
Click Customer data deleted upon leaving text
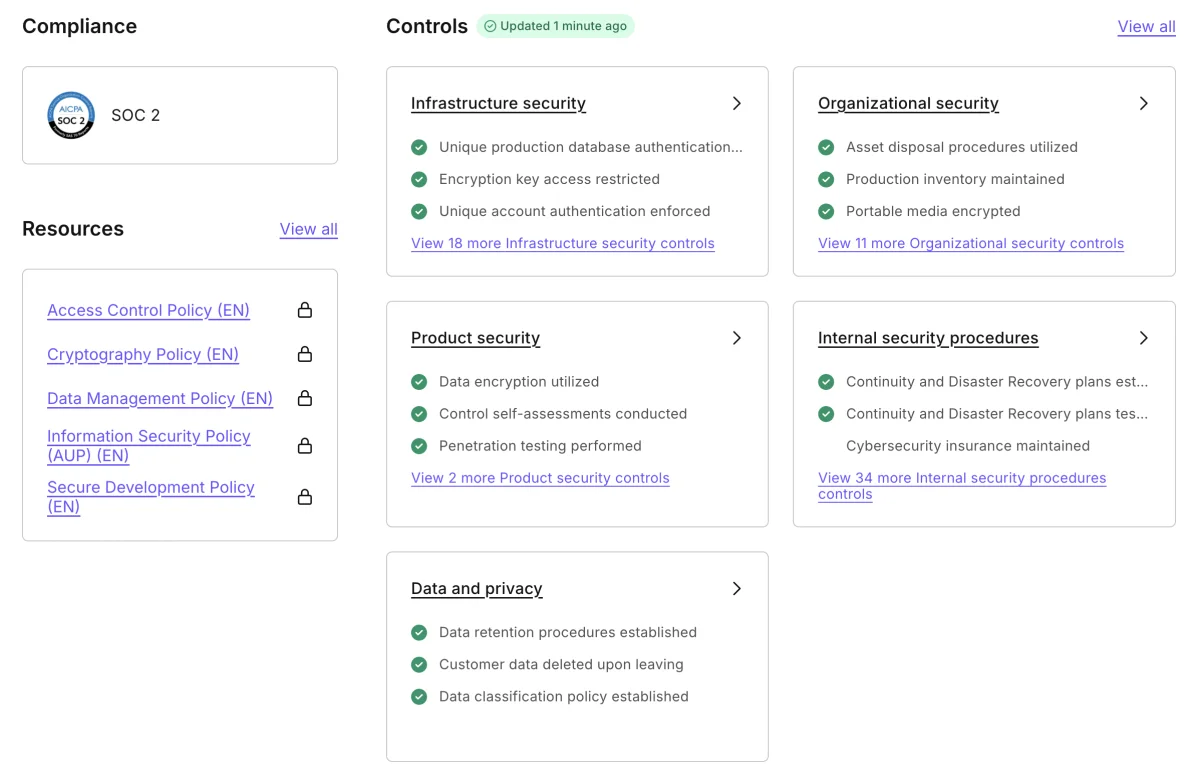(561, 664)
